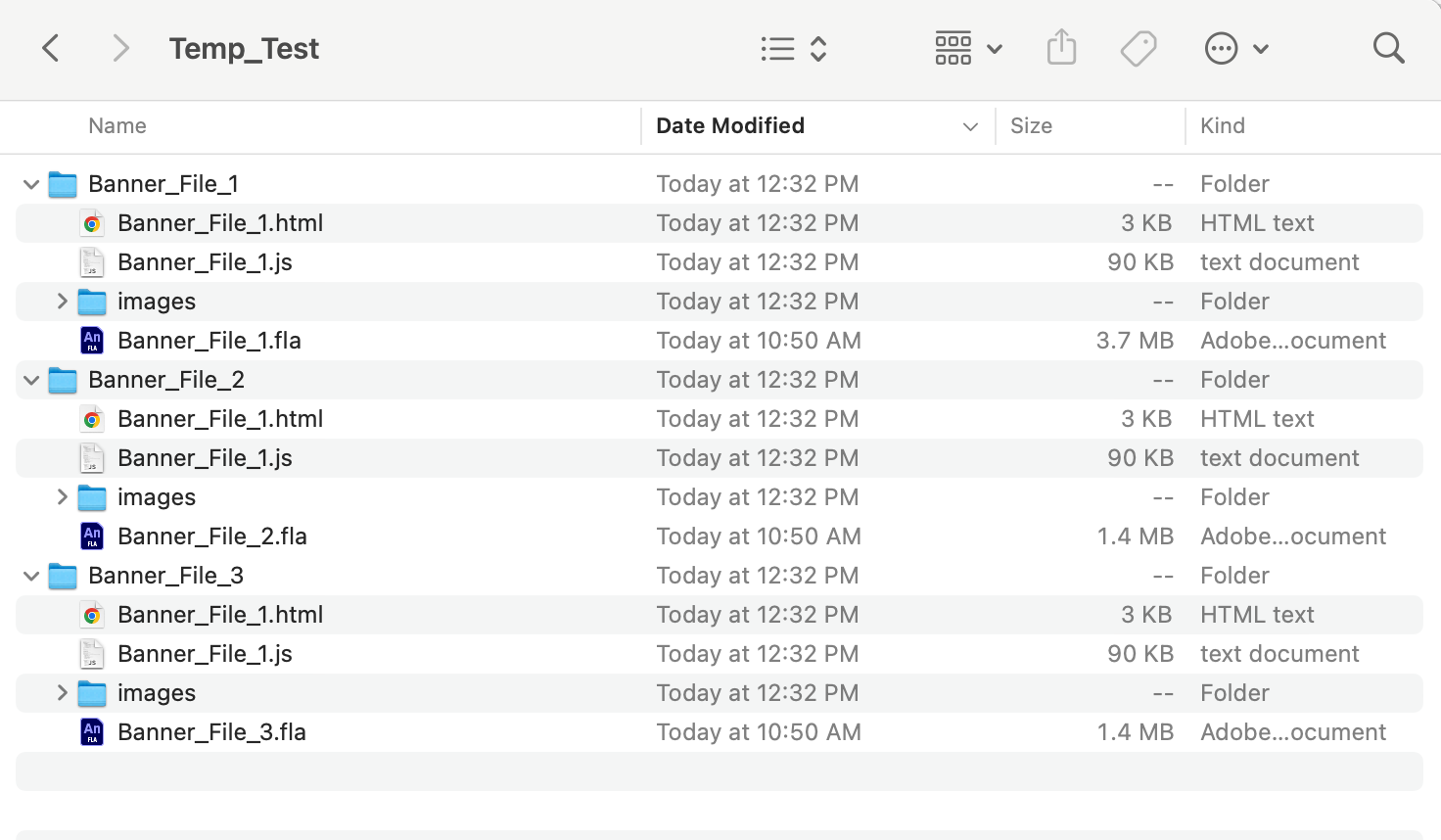
Task: Click the Share toolbar icon
Action: [1061, 48]
